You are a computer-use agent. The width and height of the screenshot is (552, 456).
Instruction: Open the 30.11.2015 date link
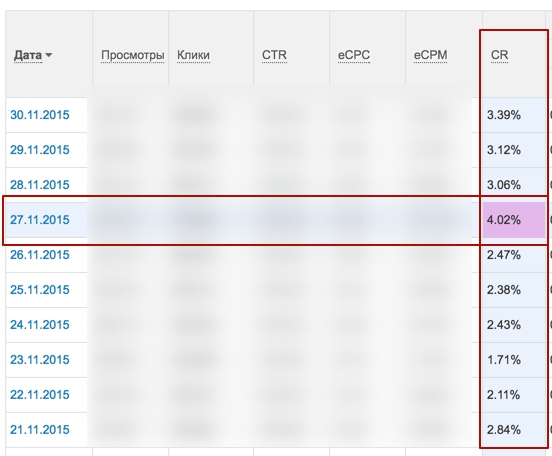[x=40, y=115]
